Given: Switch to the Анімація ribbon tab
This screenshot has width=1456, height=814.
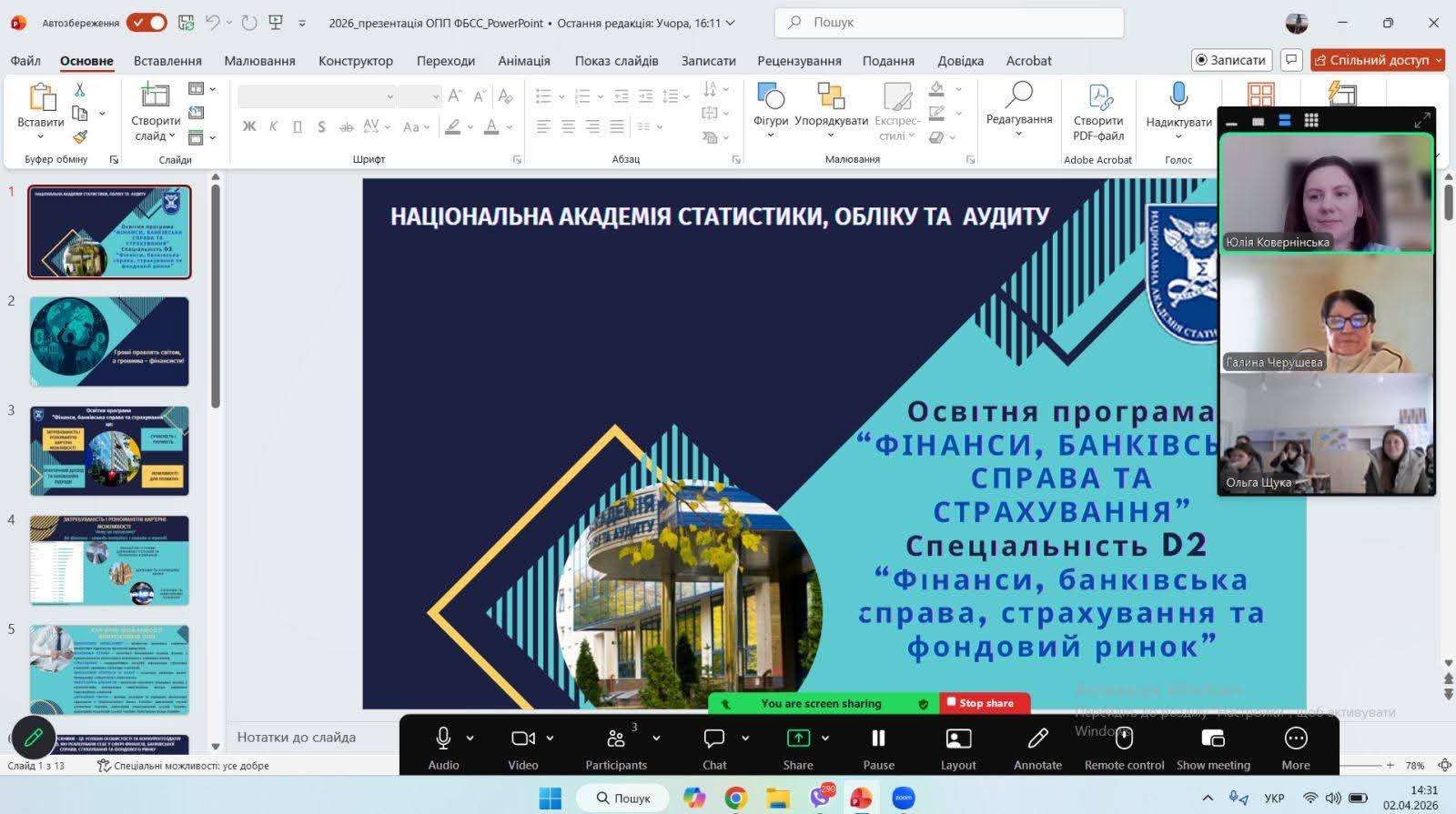Looking at the screenshot, I should click(523, 61).
